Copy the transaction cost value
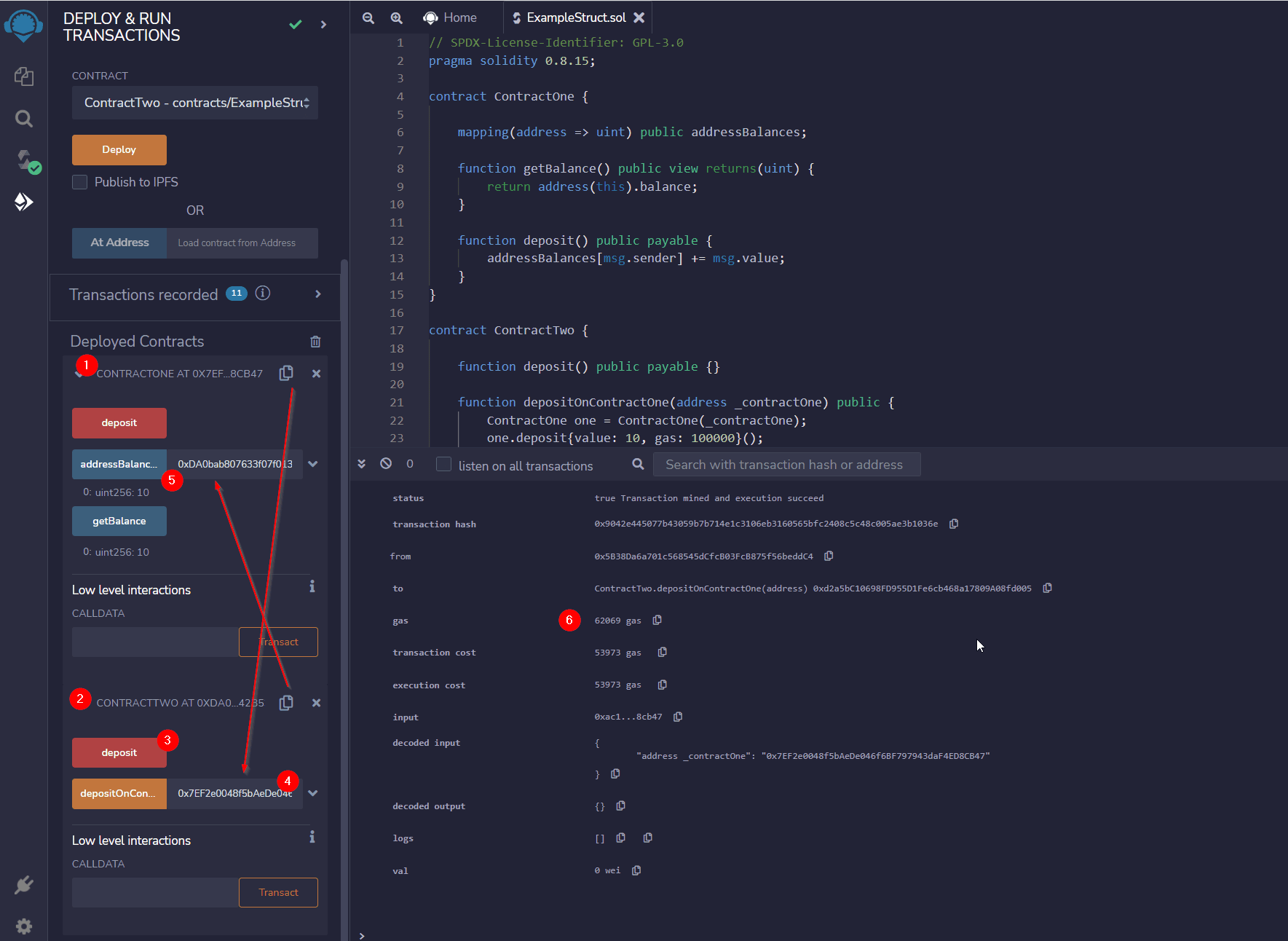Viewport: 1288px width, 941px height. tap(662, 652)
